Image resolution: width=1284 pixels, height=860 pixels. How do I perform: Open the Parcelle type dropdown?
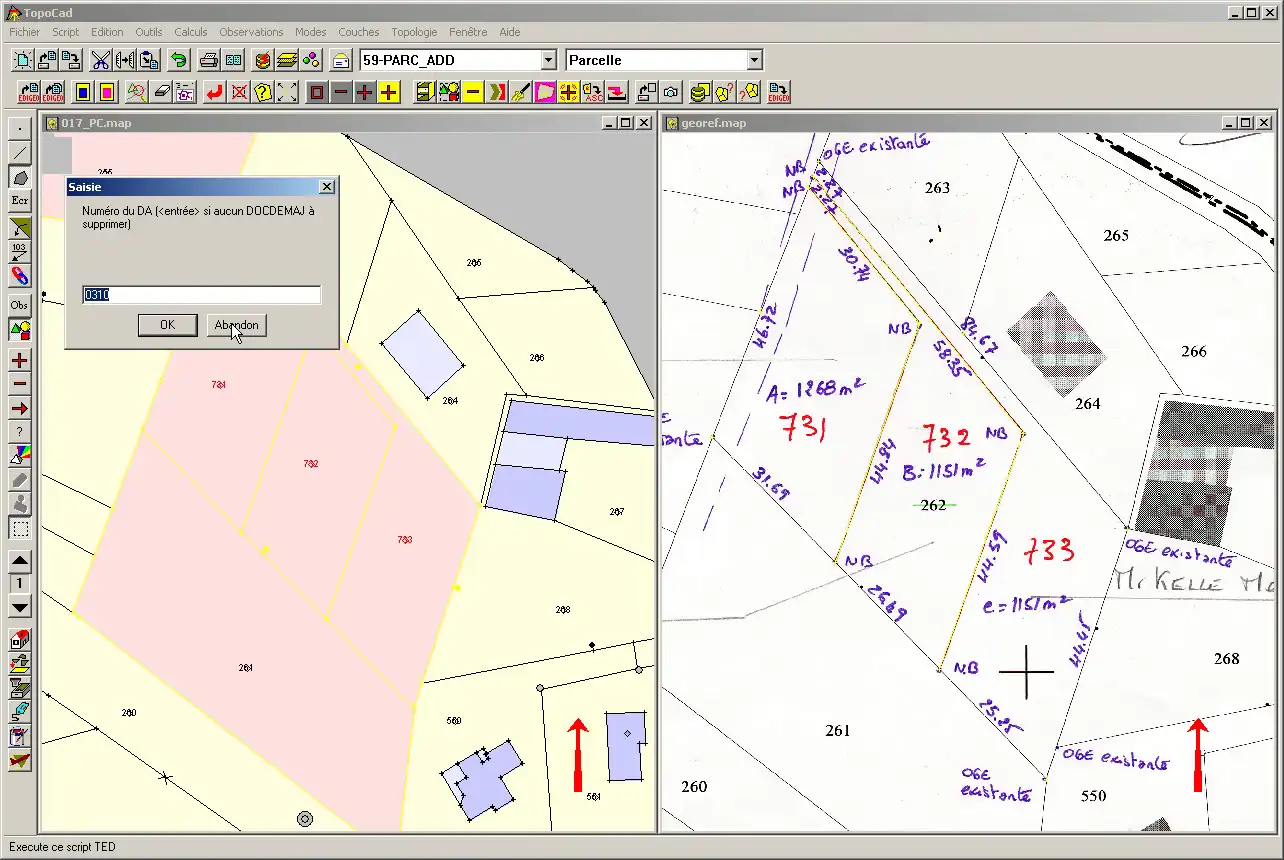coord(754,60)
